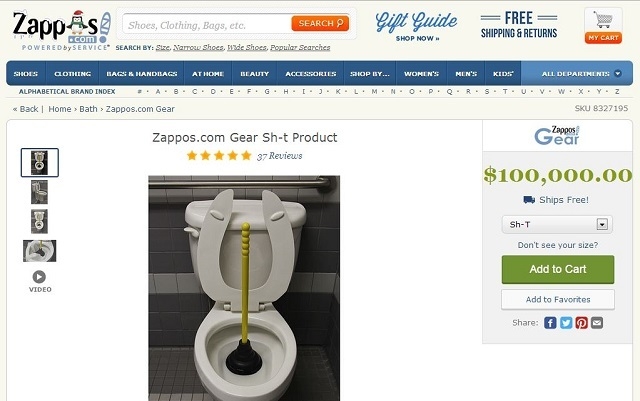The image size is (640, 401).
Task: Select the Shoes navigation tab
Action: (26, 74)
